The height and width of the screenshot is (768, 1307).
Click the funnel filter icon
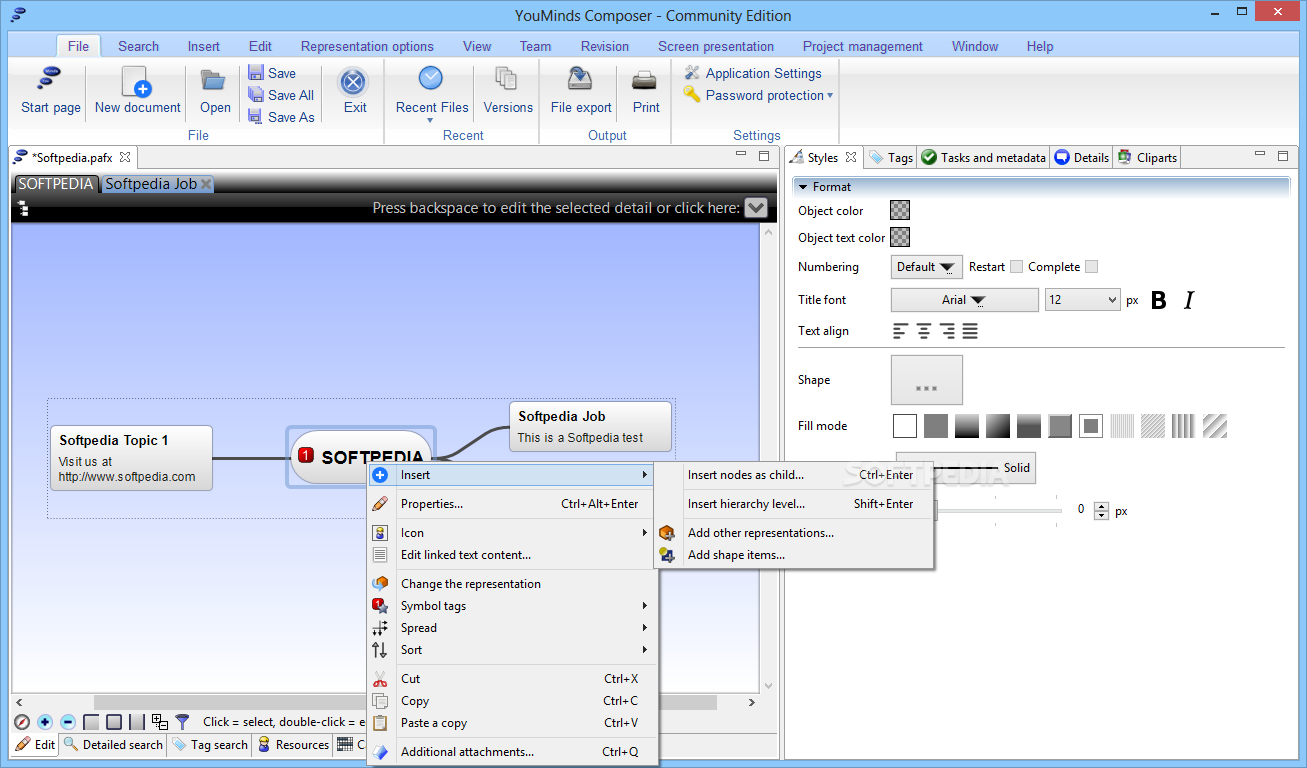[x=182, y=721]
